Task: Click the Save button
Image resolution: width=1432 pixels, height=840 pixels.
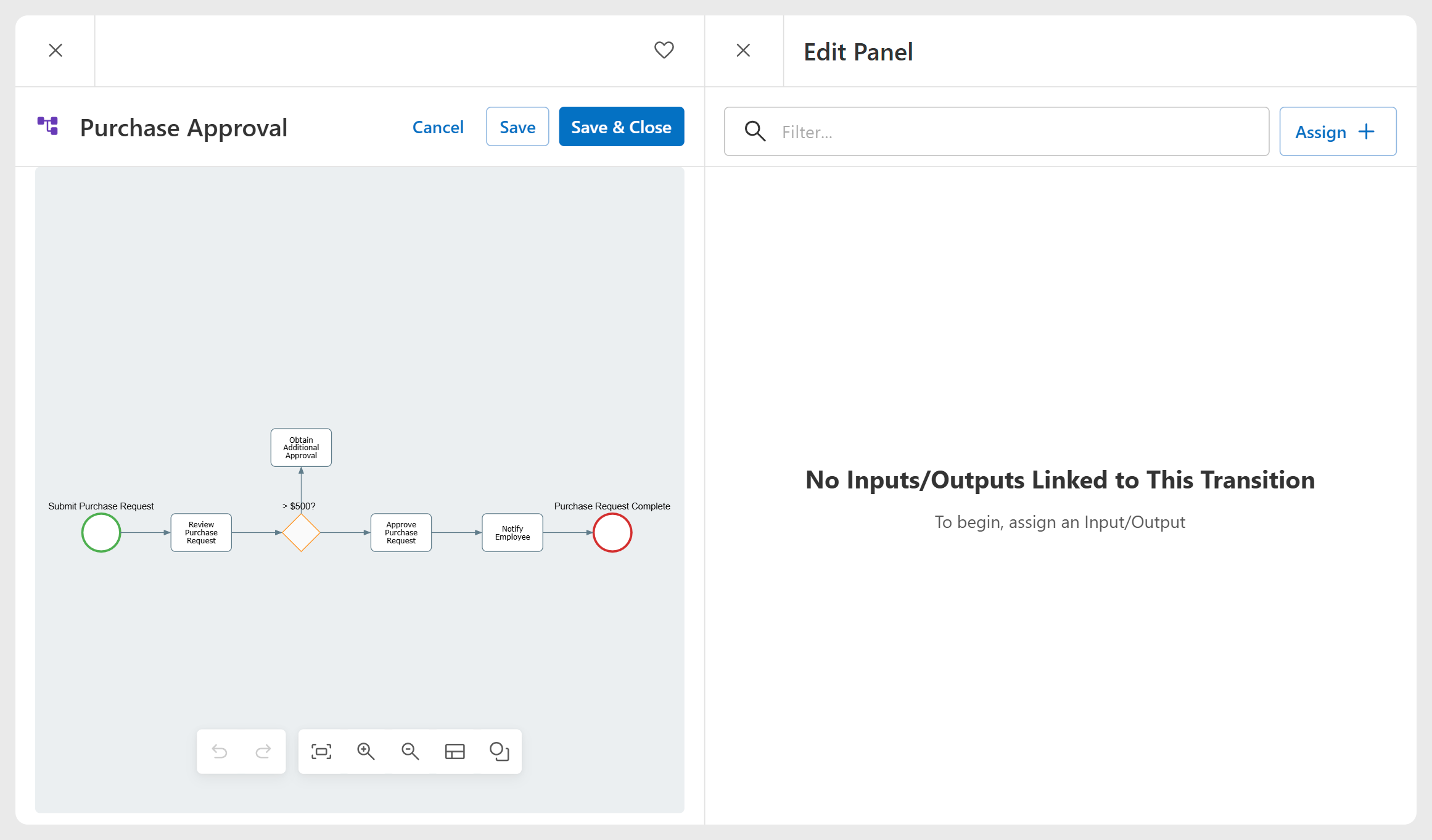Action: click(x=517, y=126)
